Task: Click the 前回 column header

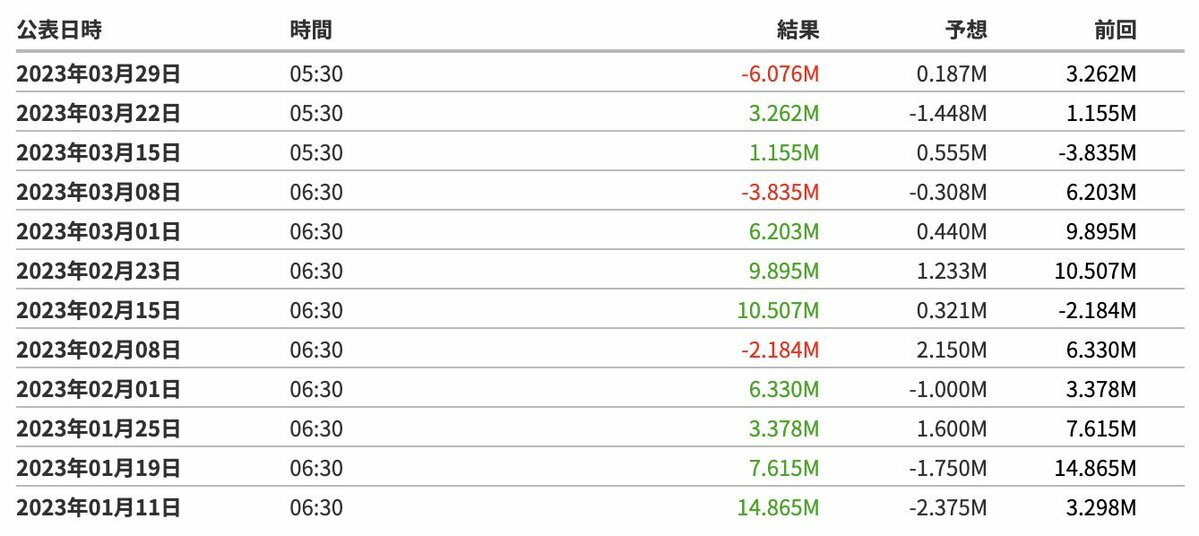Action: tap(1115, 30)
